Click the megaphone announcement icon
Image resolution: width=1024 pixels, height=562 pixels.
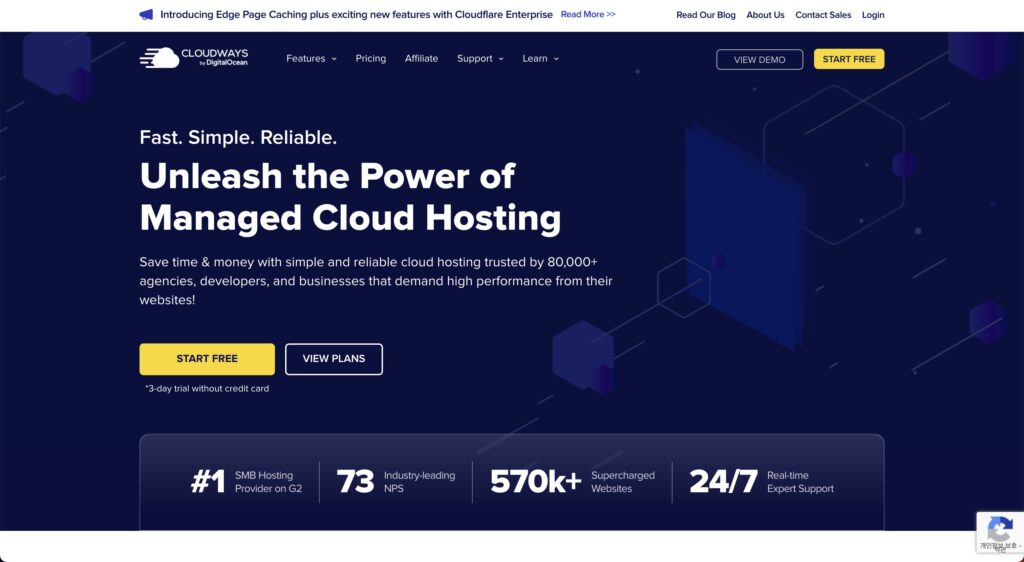point(146,14)
